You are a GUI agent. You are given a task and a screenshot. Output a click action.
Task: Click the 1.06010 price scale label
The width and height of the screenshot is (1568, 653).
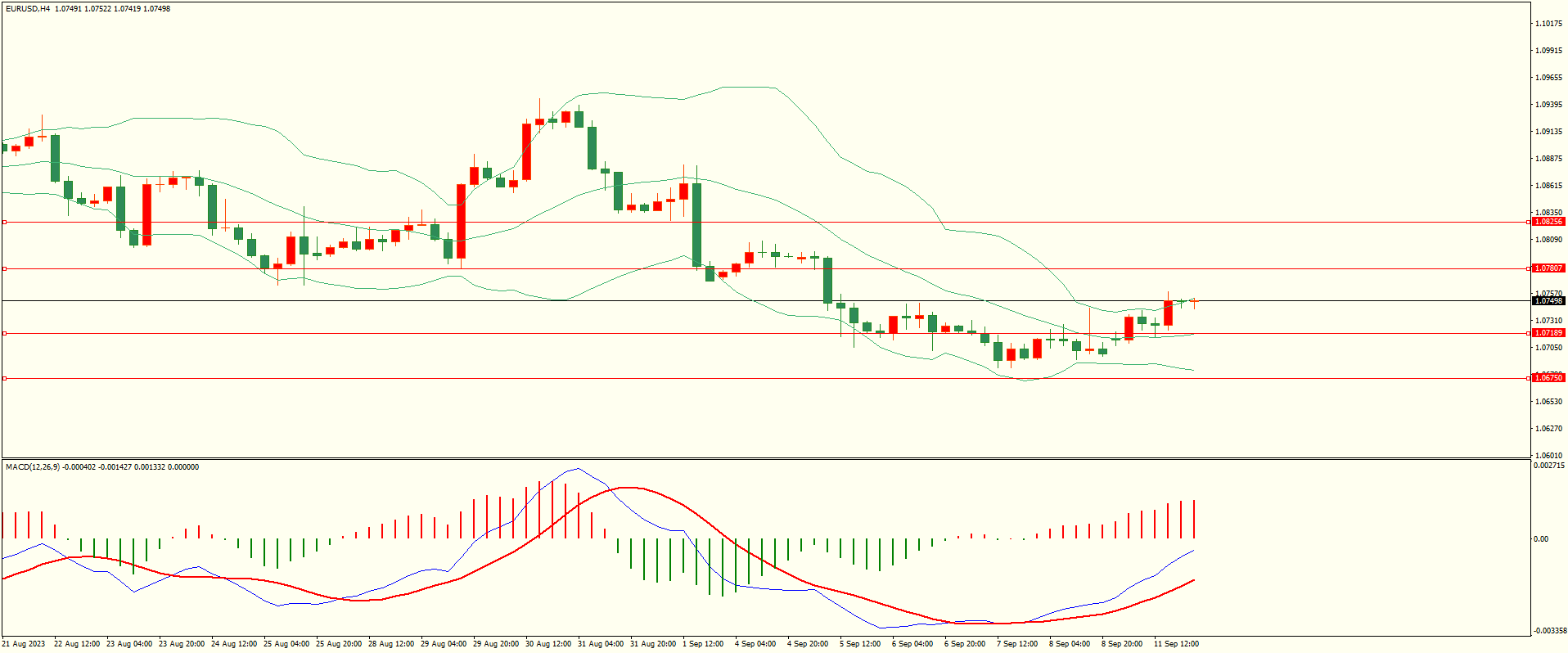(1548, 456)
